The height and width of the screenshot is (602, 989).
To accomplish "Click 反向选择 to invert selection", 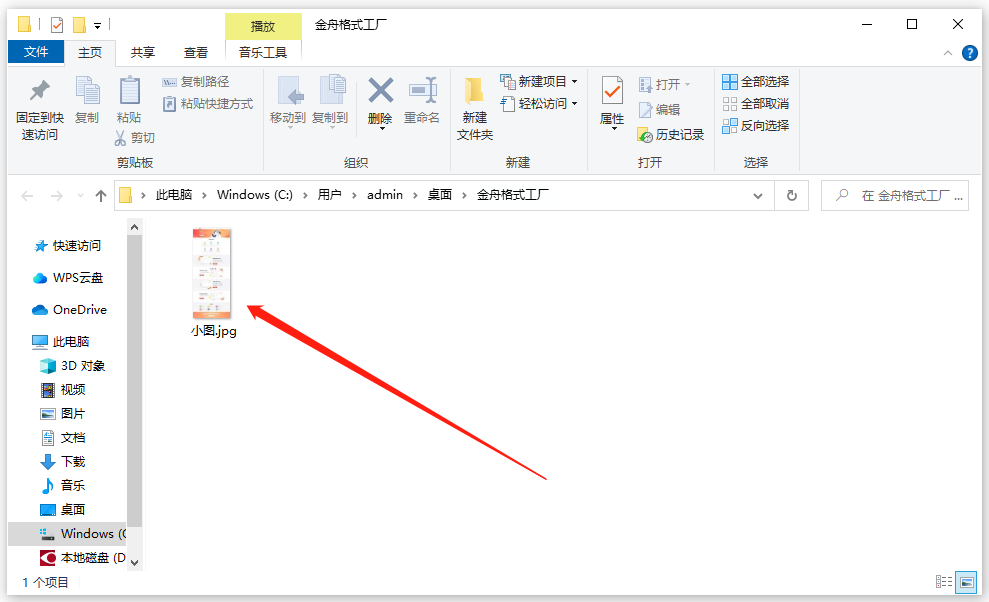I will click(753, 126).
